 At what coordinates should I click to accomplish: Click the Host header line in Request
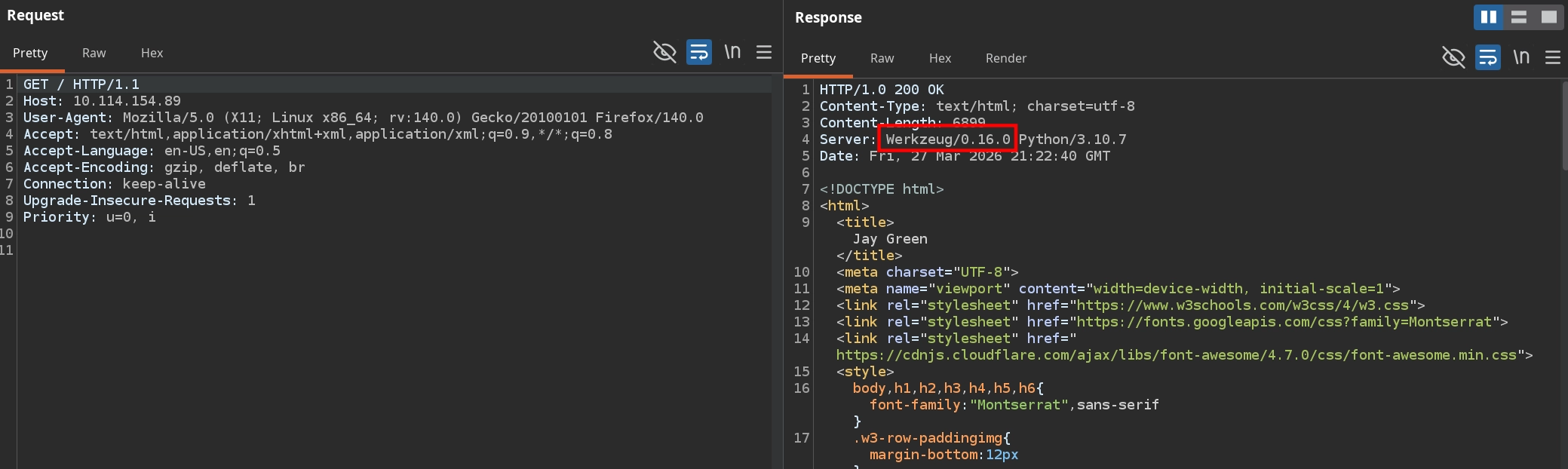tap(102, 101)
